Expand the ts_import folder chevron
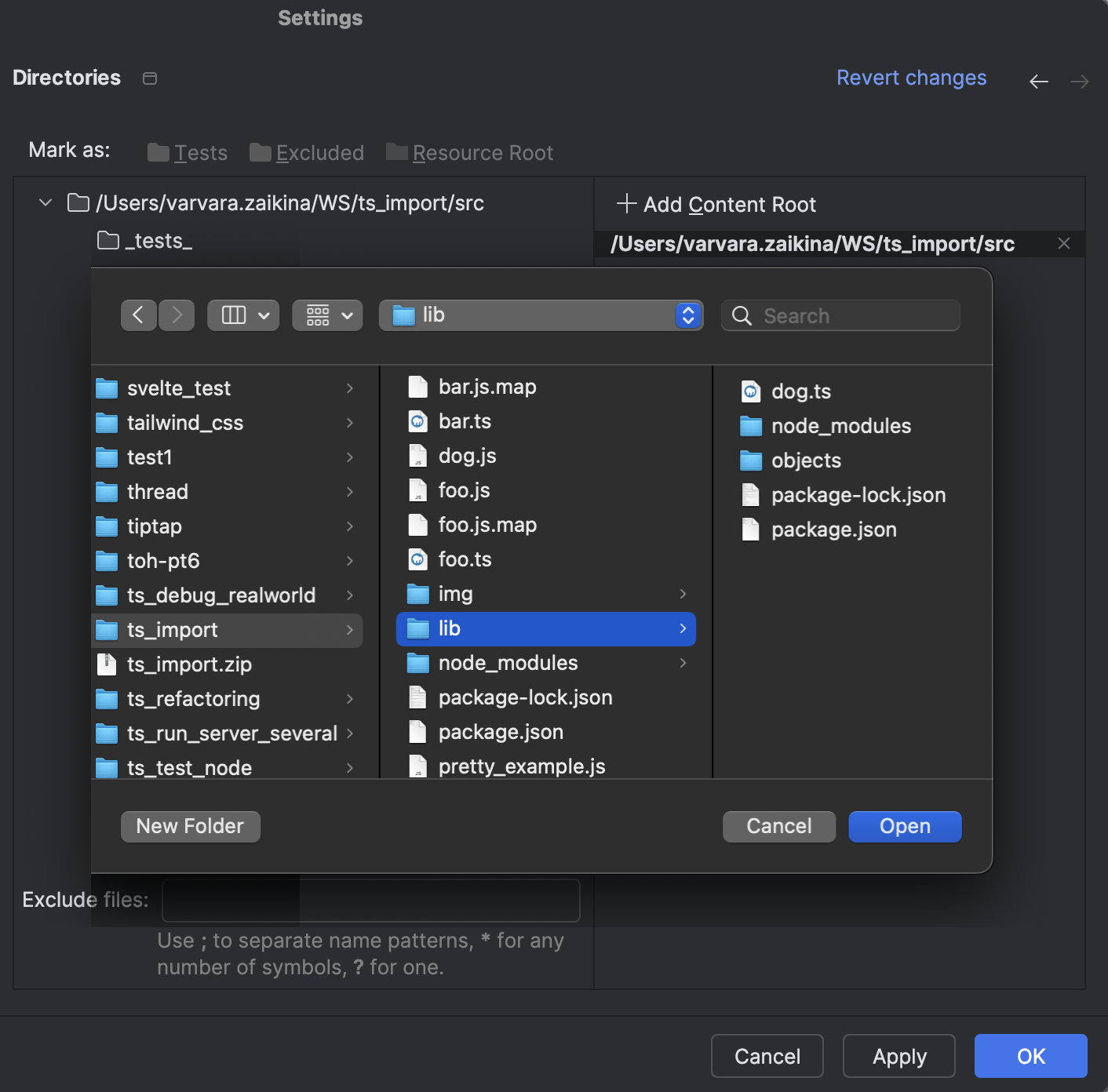This screenshot has height=1092, width=1108. coord(350,630)
